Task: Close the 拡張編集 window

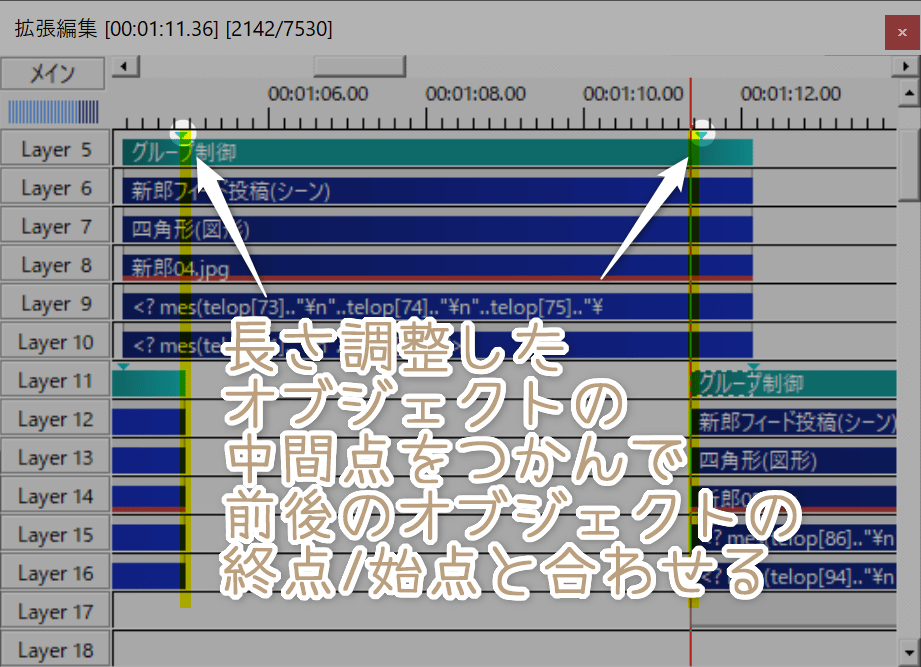Action: coord(899,32)
